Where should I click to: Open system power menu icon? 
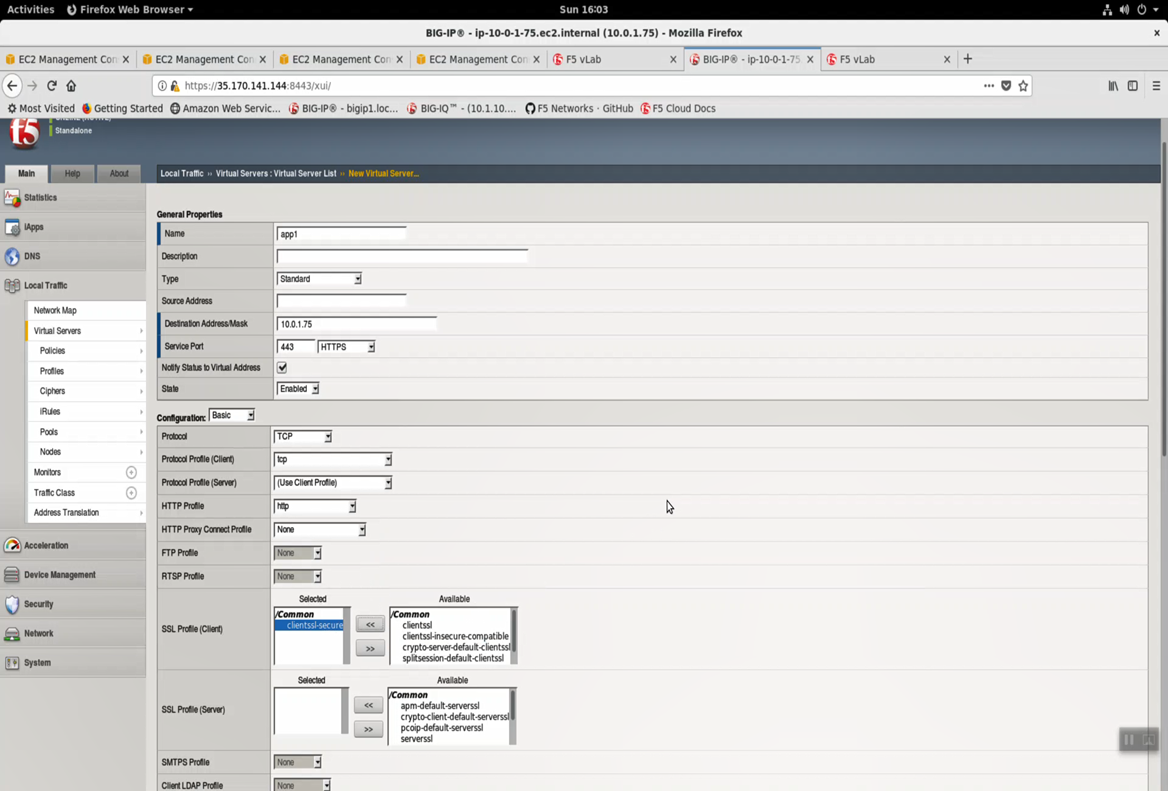(x=1142, y=10)
